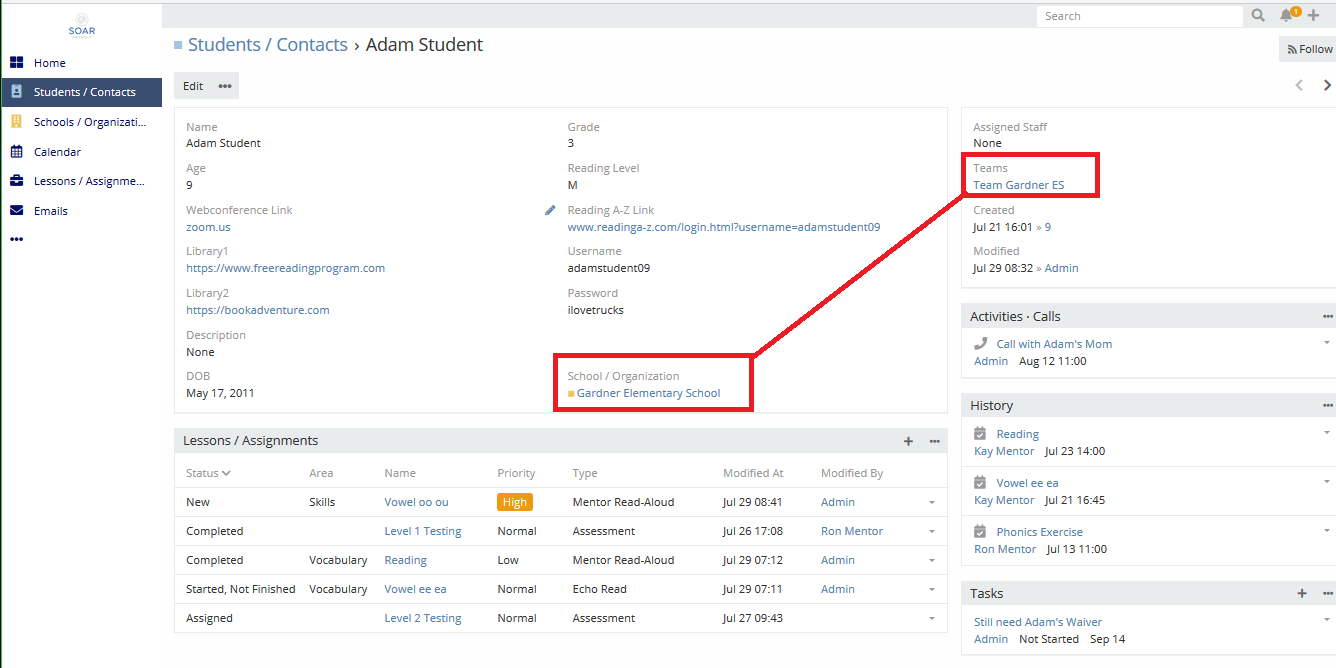Open the three-dots menu next to Edit
The width and height of the screenshot is (1336, 668).
pyautogui.click(x=225, y=86)
